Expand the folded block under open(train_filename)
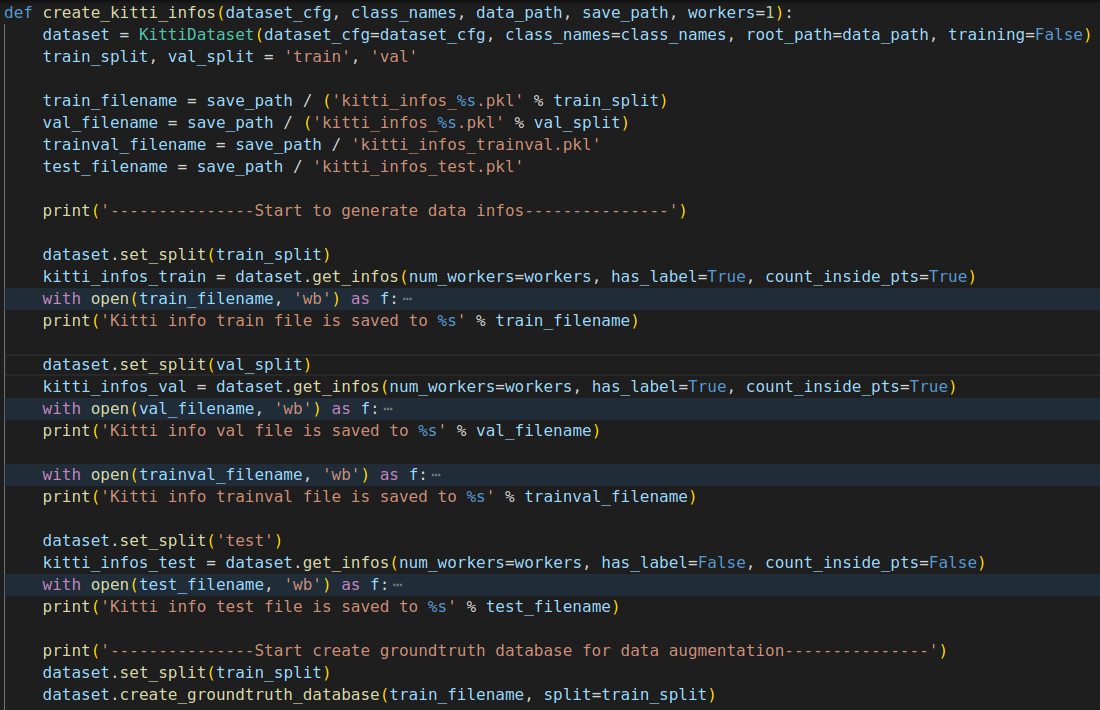 pos(408,299)
